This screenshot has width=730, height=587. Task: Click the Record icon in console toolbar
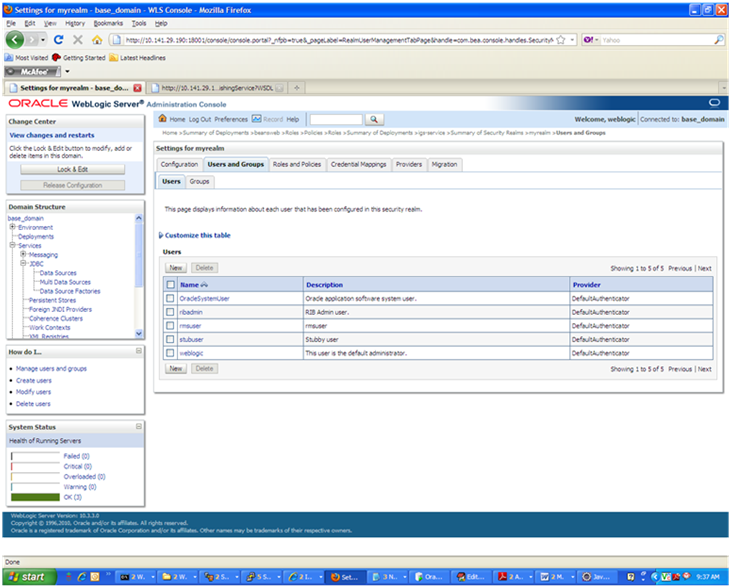click(x=256, y=119)
